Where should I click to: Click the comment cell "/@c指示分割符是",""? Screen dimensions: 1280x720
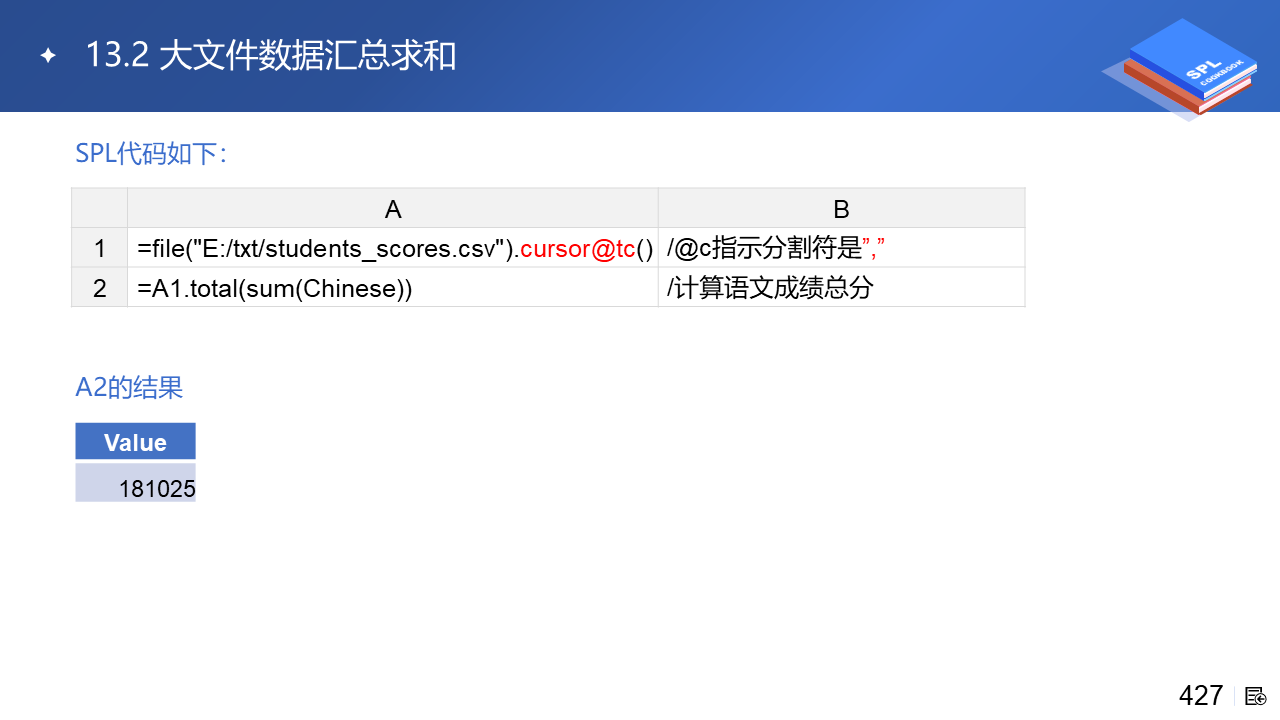coord(841,248)
